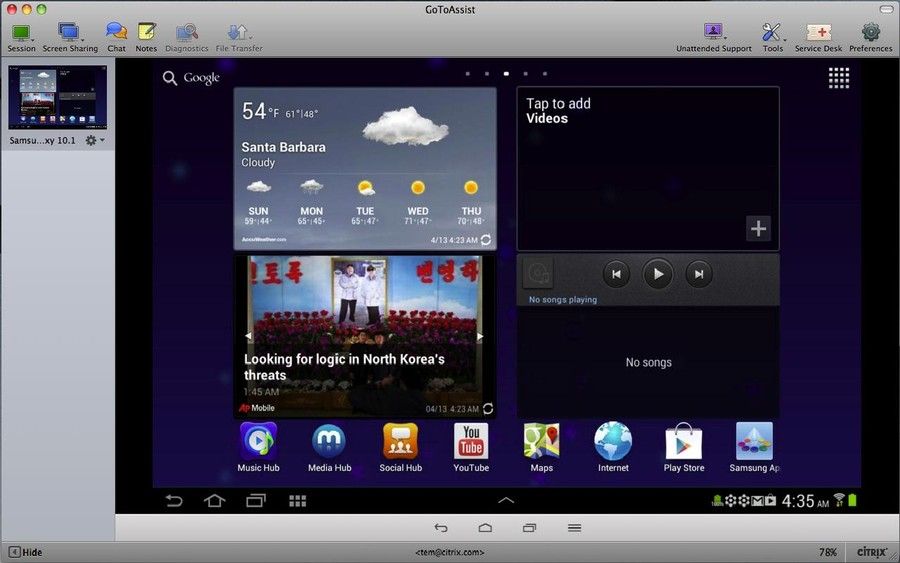Screen dimensions: 900x563
Task: Expand the mini apps tray up arrow
Action: (506, 500)
